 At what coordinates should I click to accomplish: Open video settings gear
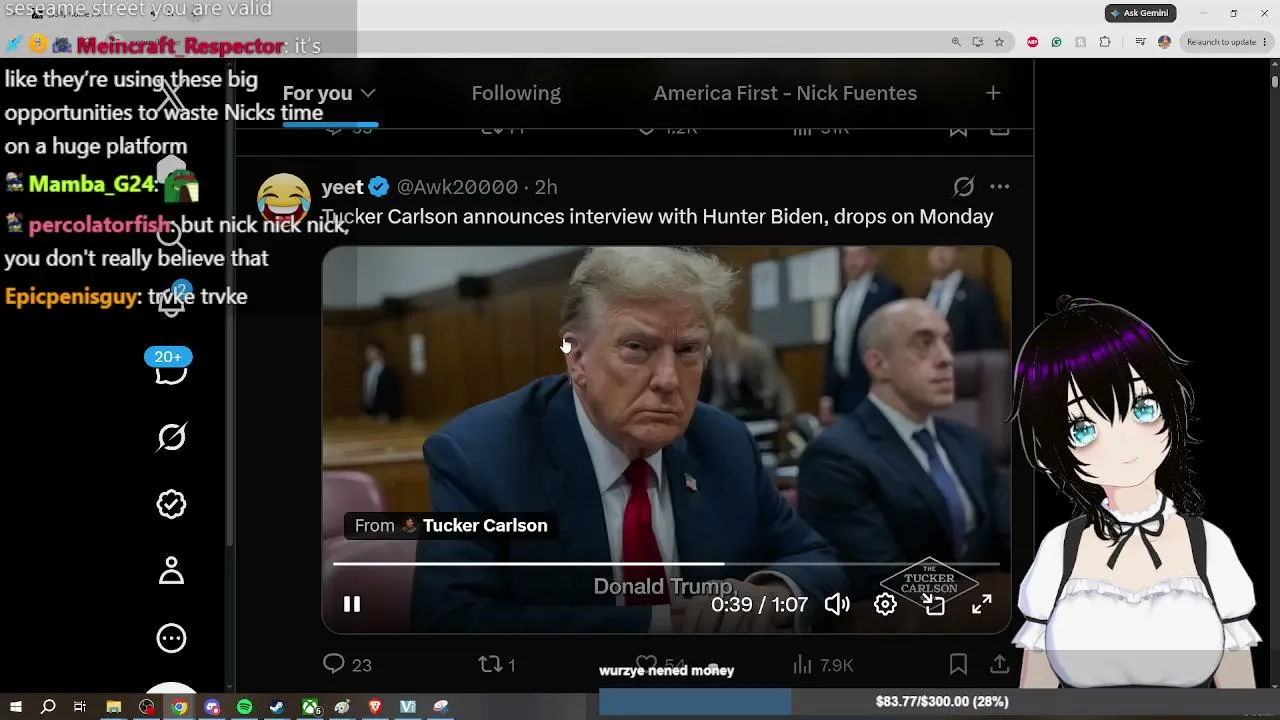[x=885, y=604]
